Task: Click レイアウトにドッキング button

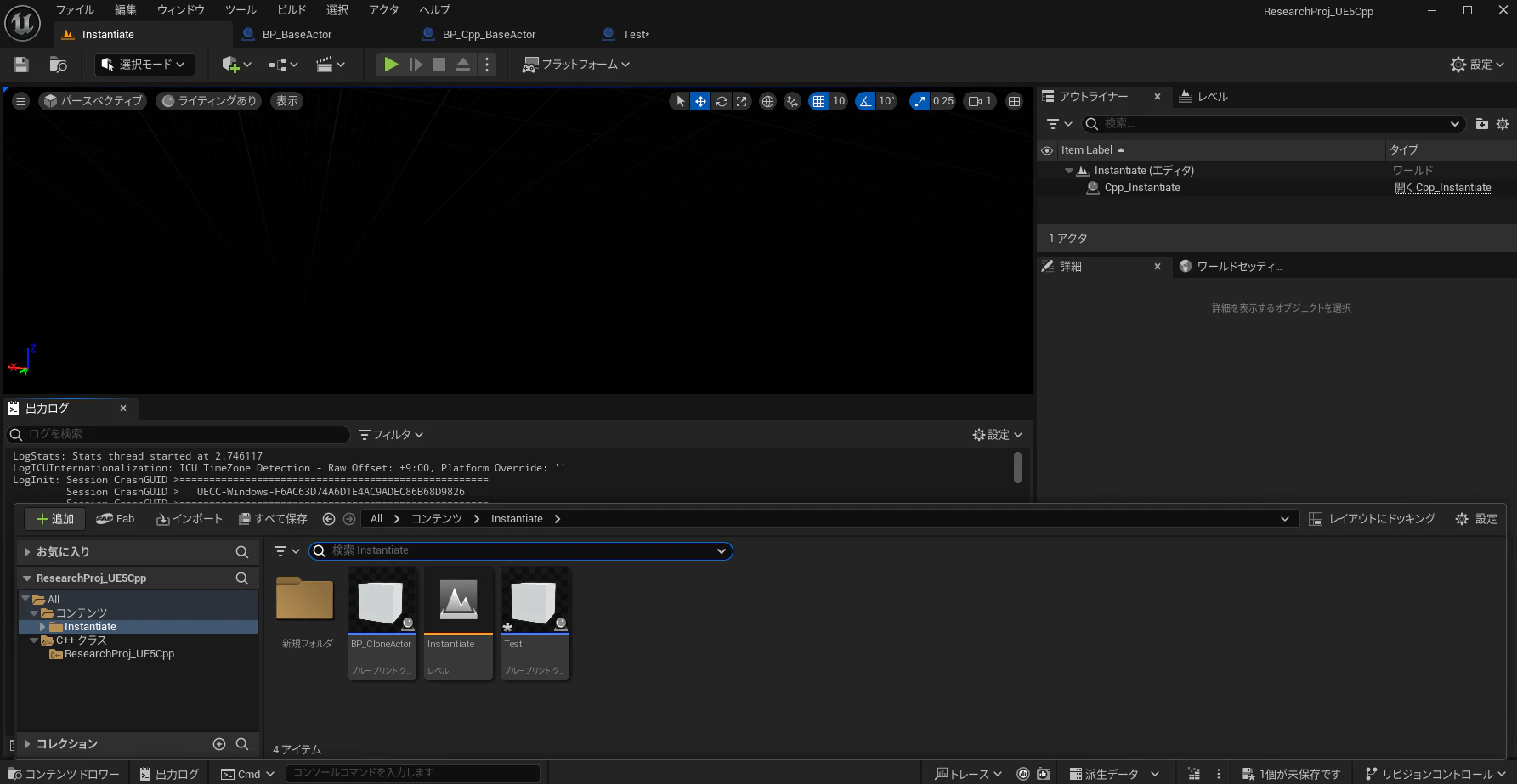Action: click(x=1372, y=519)
